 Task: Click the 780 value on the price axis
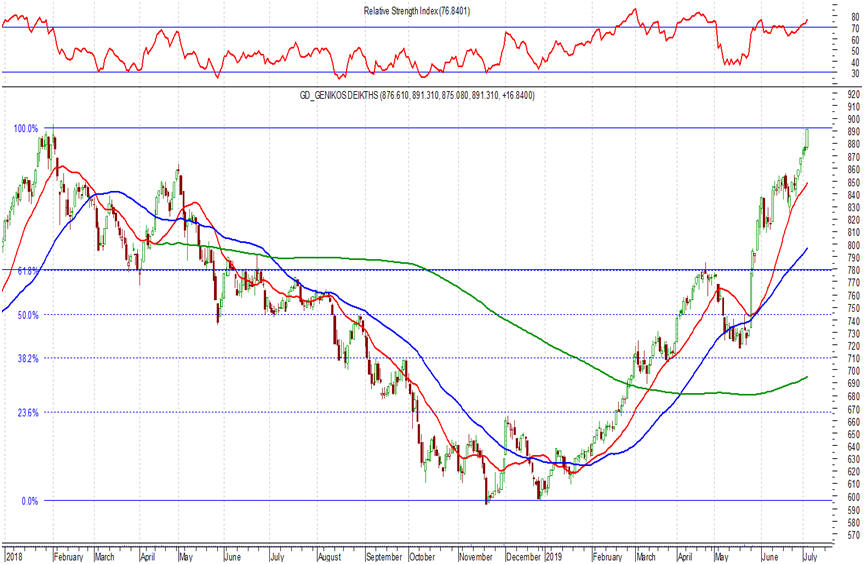click(x=854, y=270)
